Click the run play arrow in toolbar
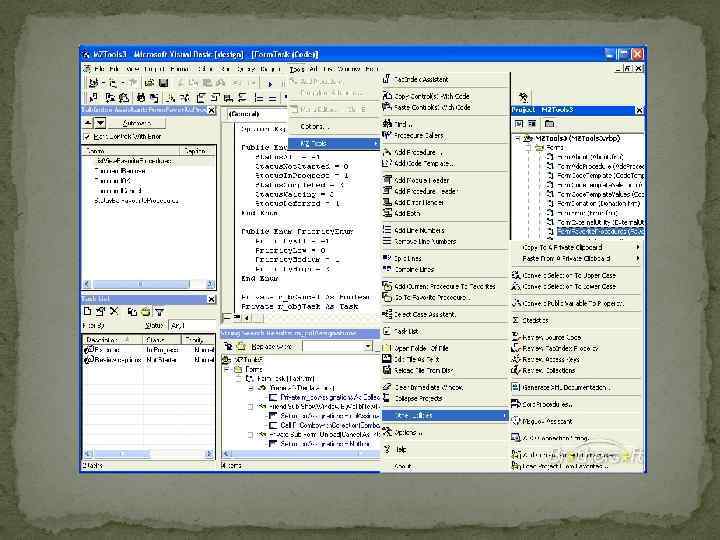720x540 pixels. (x=270, y=84)
